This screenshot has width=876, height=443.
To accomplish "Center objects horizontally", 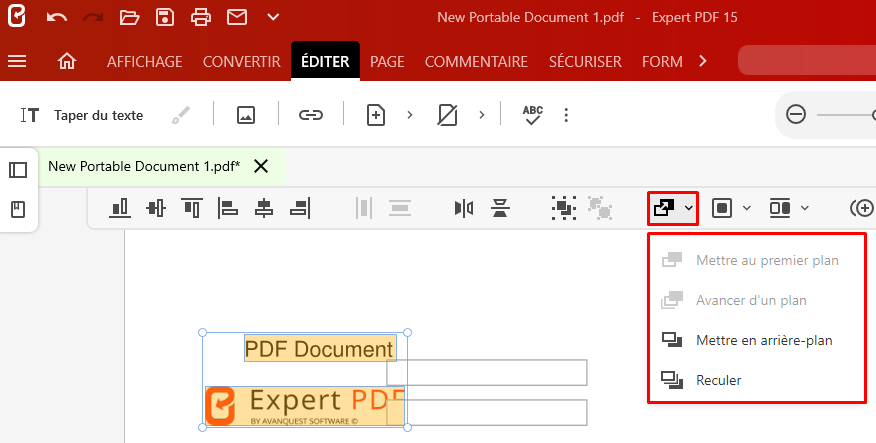I will pyautogui.click(x=264, y=208).
